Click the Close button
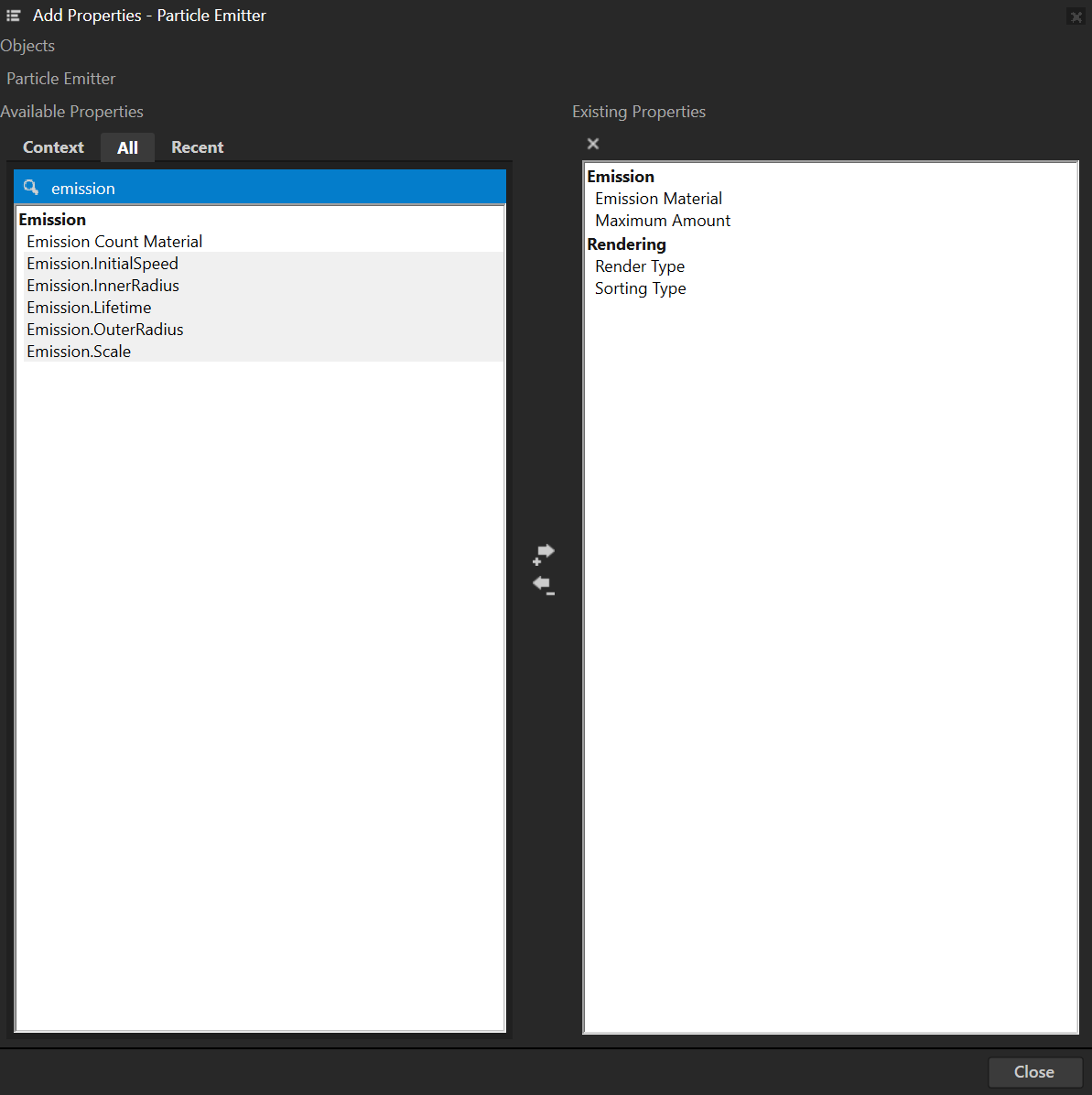Image resolution: width=1092 pixels, height=1095 pixels. coord(1034,1072)
